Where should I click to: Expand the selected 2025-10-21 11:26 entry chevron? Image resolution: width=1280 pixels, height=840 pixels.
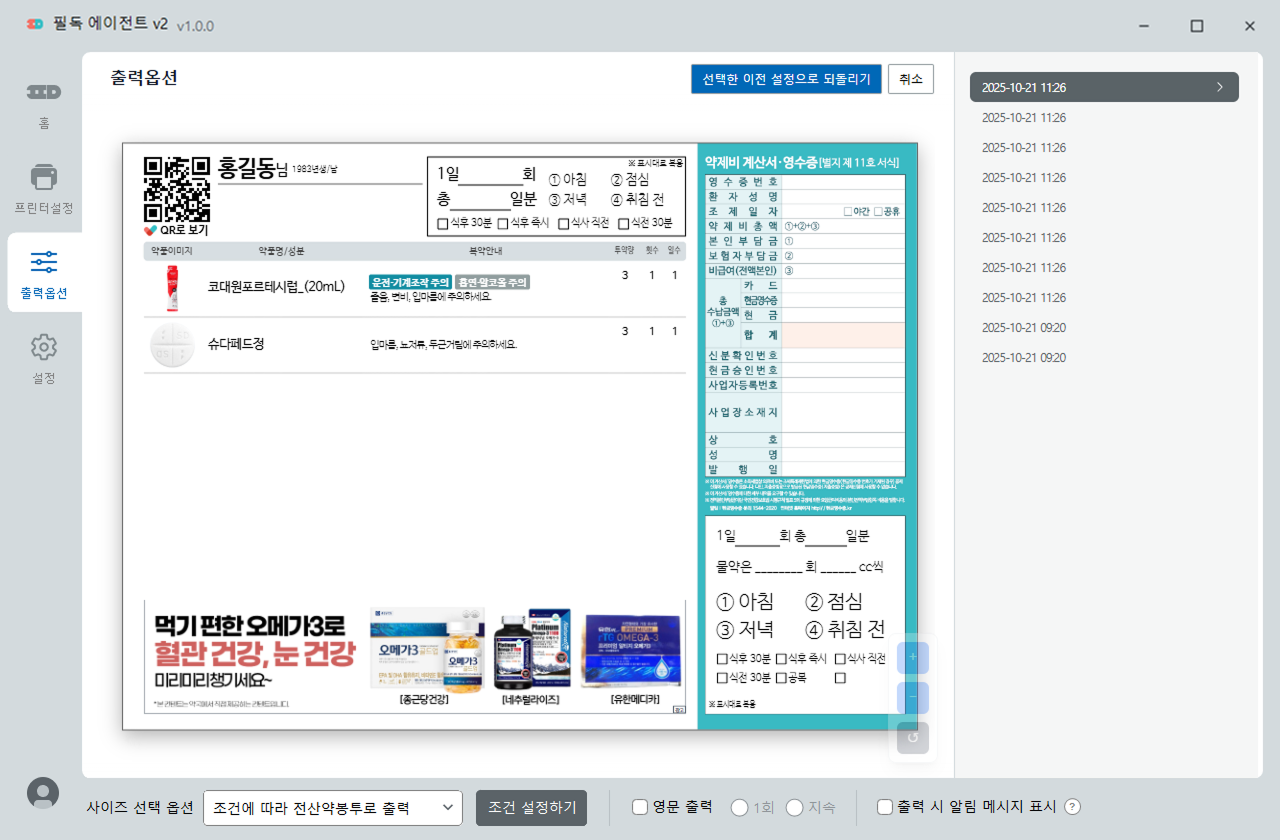(x=1219, y=87)
